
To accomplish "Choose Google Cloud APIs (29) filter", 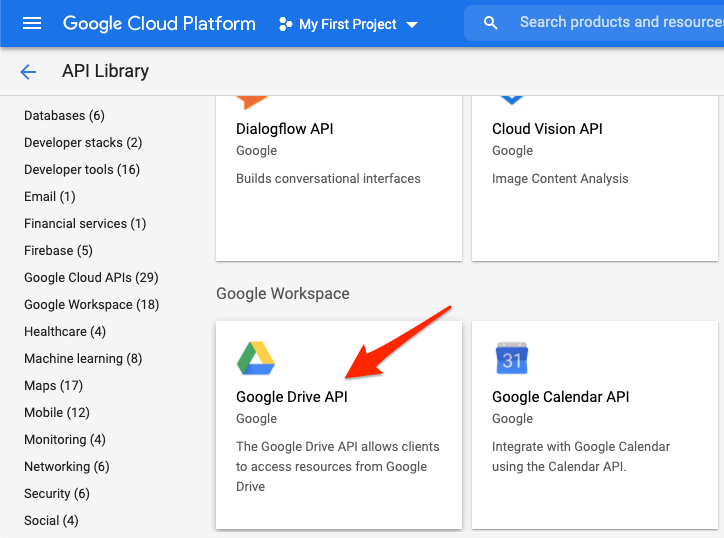I will tap(91, 278).
